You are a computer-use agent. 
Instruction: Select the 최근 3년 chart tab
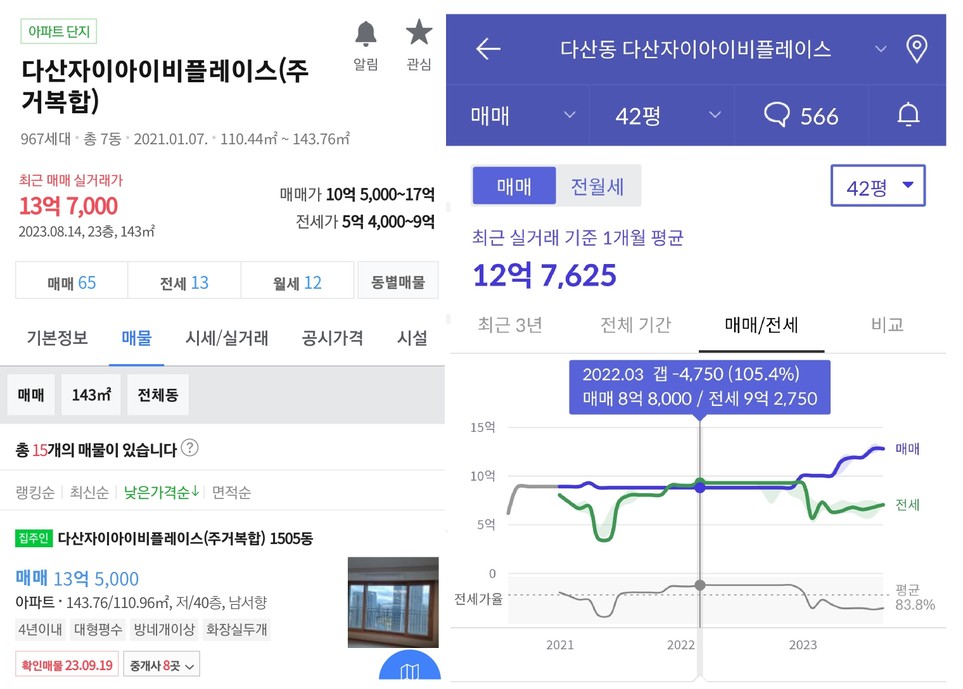point(510,325)
